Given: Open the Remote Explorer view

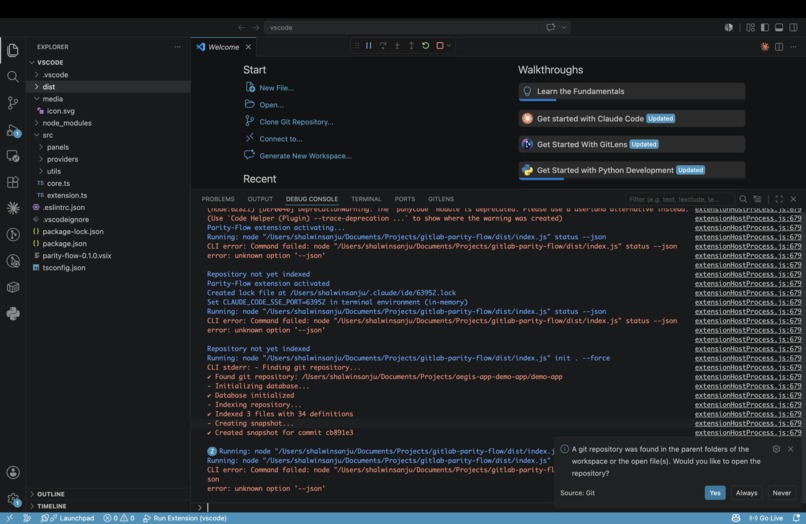Looking at the screenshot, I should click(13, 156).
